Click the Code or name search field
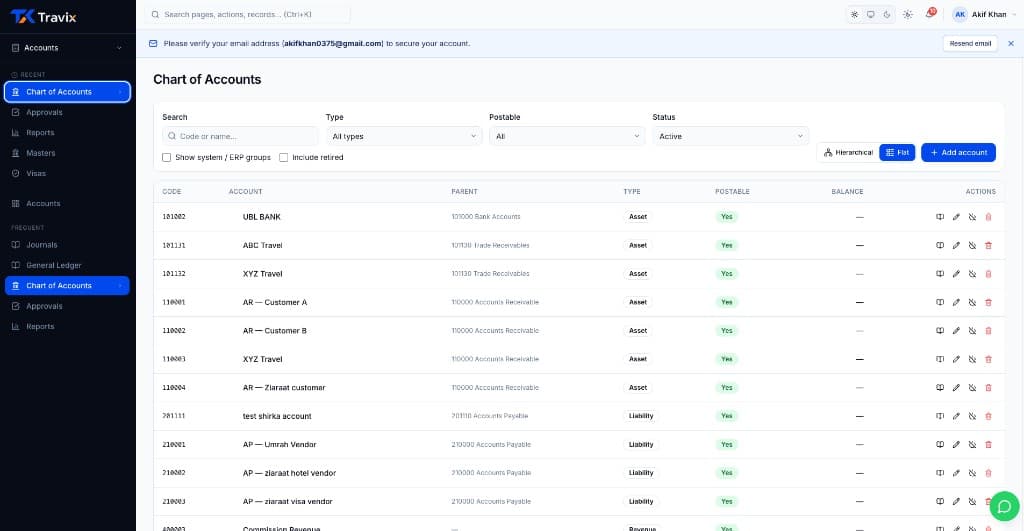This screenshot has height=531, width=1024. tap(240, 137)
